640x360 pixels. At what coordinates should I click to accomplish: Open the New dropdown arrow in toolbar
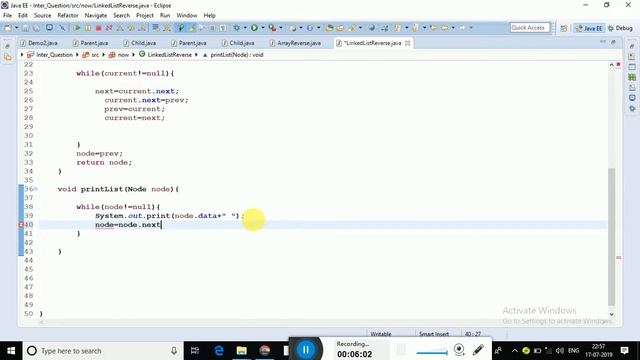click(16, 28)
